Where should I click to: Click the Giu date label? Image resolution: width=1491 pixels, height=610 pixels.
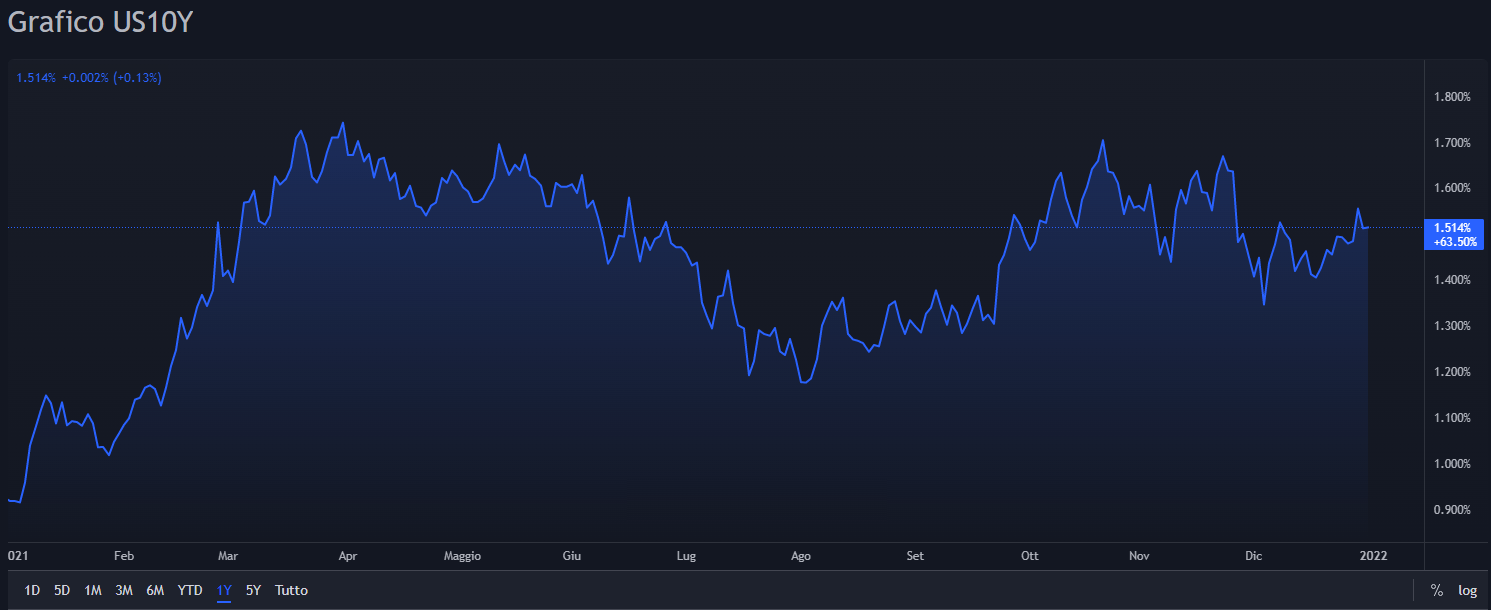(572, 556)
